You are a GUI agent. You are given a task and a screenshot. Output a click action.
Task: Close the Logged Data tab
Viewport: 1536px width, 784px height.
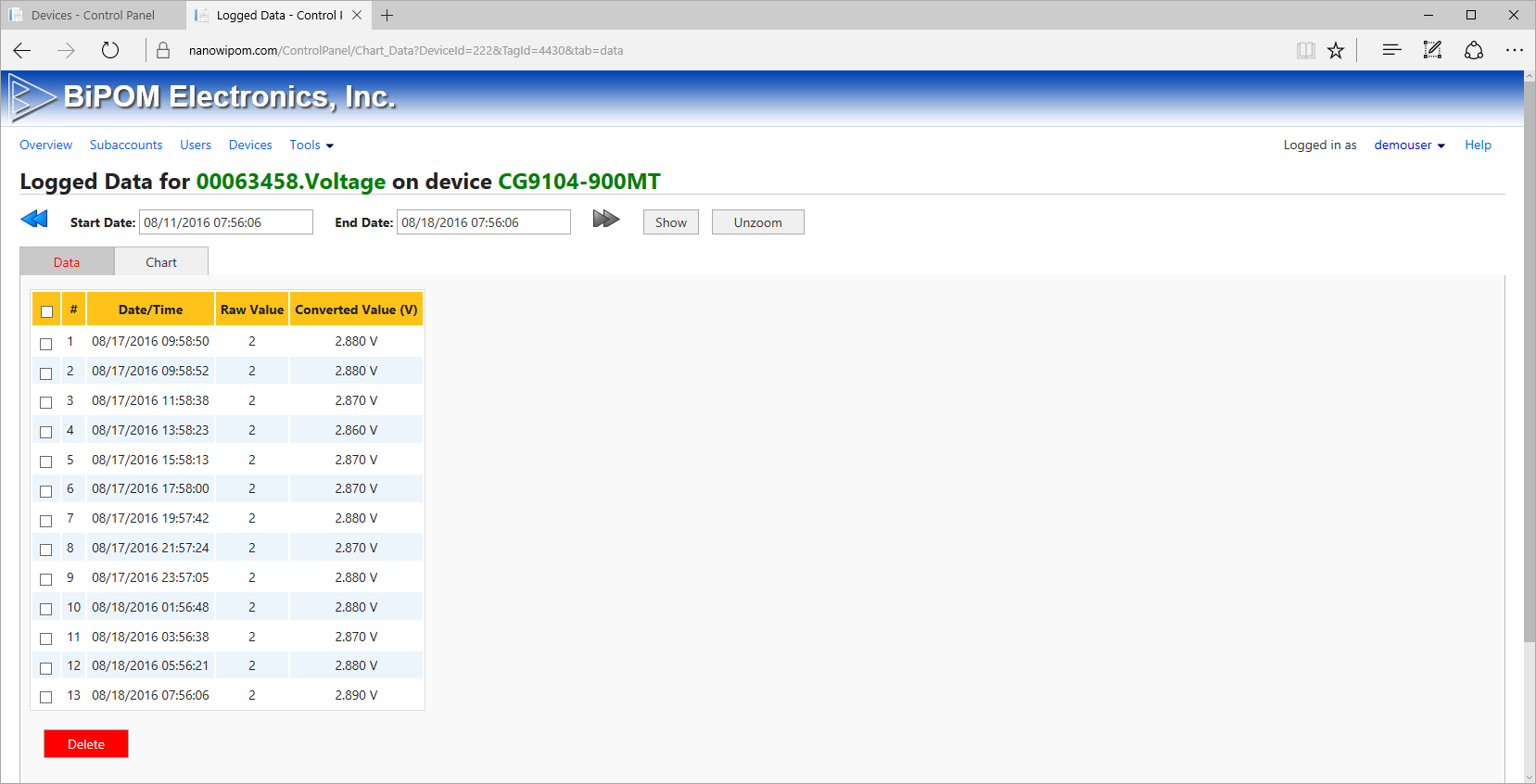point(357,15)
